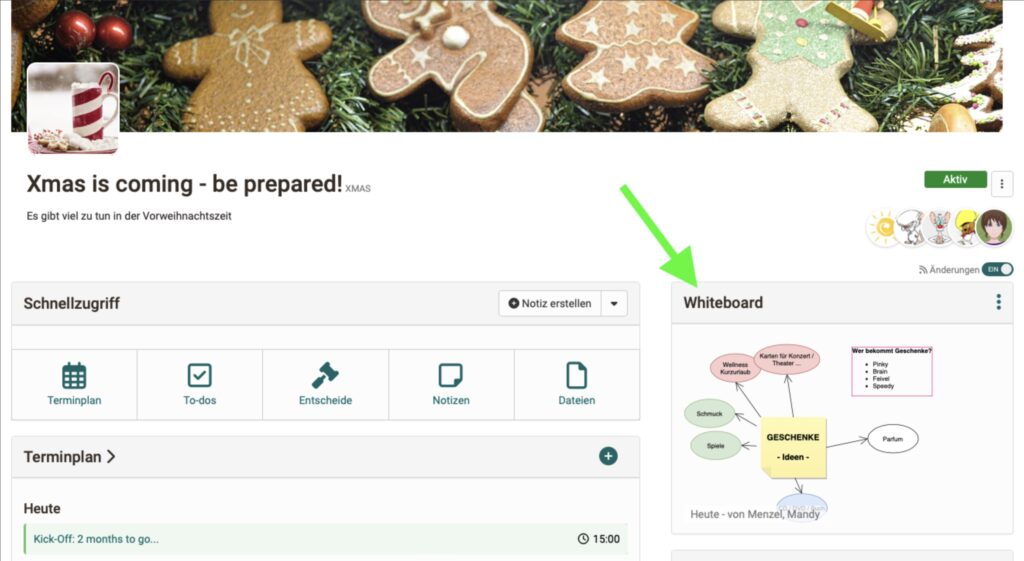Toggle the Änderungen EIN switch
This screenshot has width=1024, height=561.
tap(997, 269)
